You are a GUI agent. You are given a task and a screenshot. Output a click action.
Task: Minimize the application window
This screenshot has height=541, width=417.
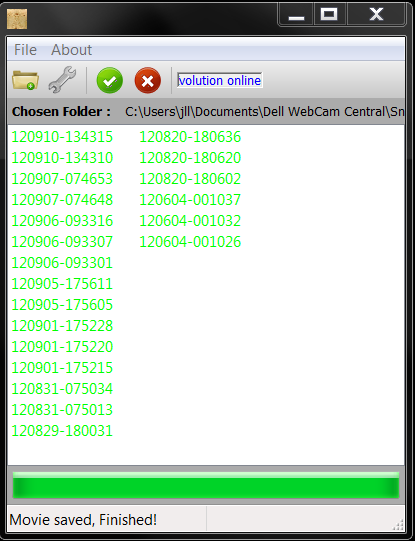296,14
